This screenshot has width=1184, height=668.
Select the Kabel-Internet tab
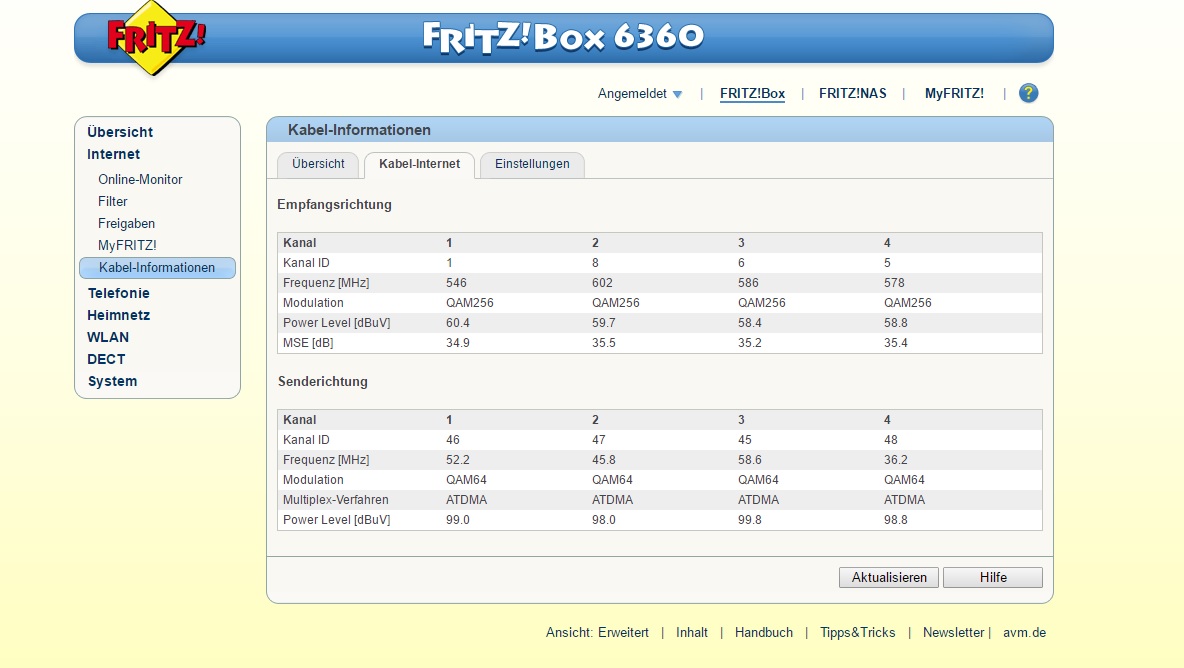tap(419, 165)
